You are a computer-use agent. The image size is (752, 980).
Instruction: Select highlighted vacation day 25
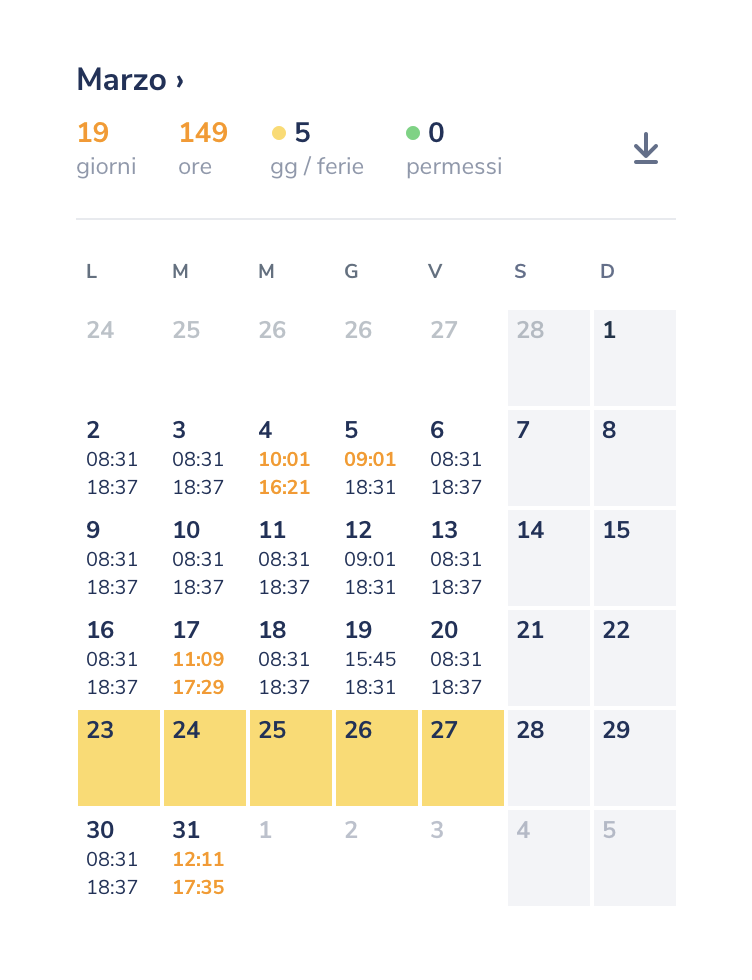(290, 757)
